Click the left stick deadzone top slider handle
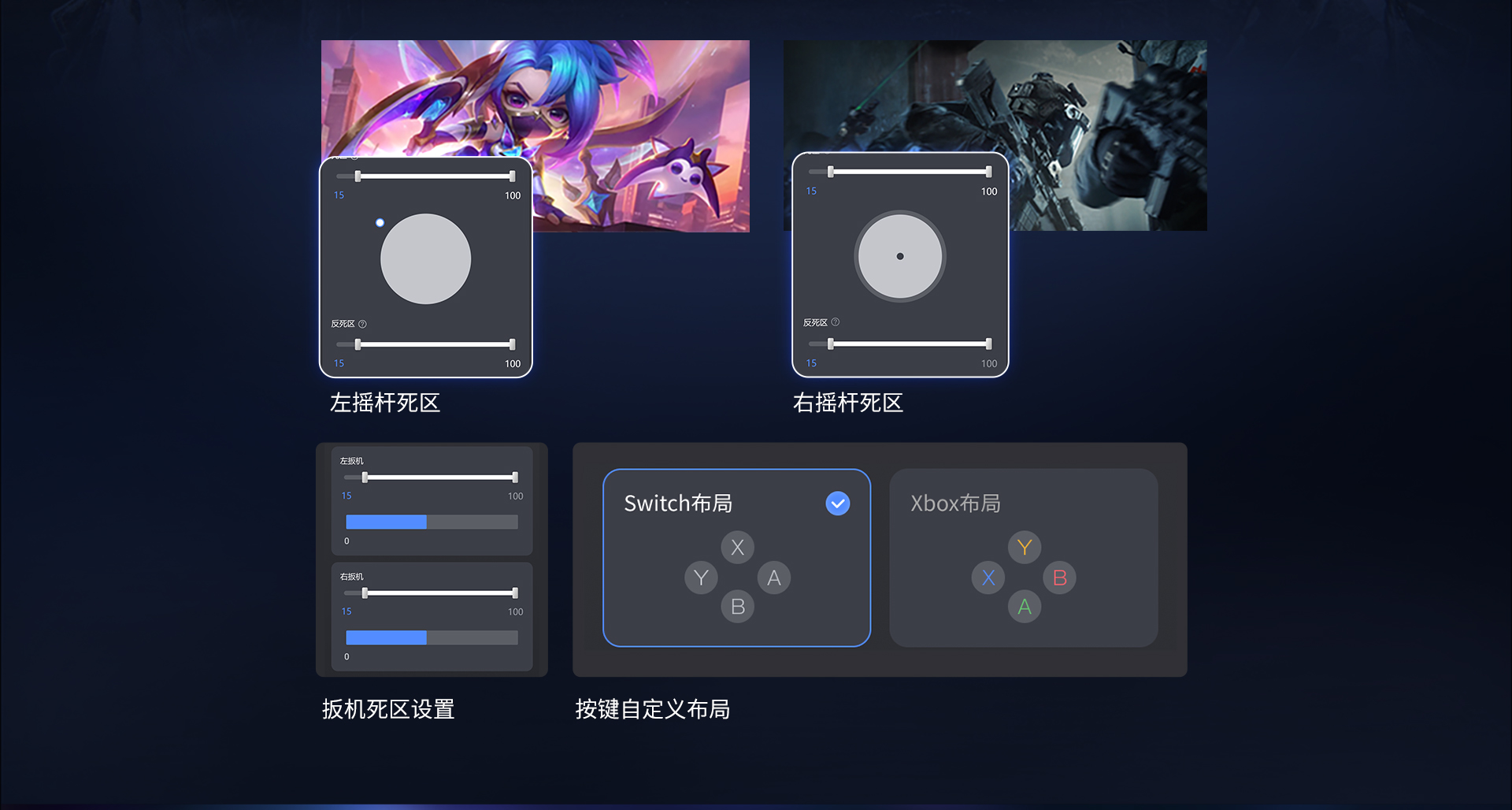The height and width of the screenshot is (810, 1512). tap(358, 176)
